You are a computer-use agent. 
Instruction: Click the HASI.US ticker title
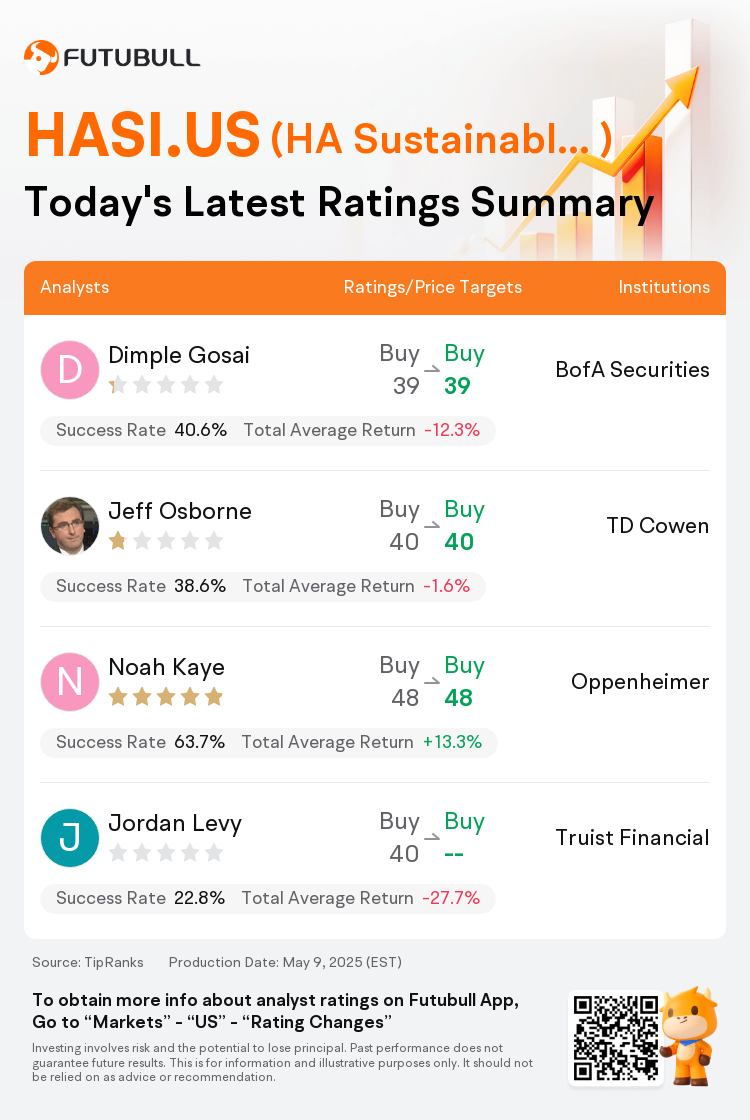click(144, 135)
